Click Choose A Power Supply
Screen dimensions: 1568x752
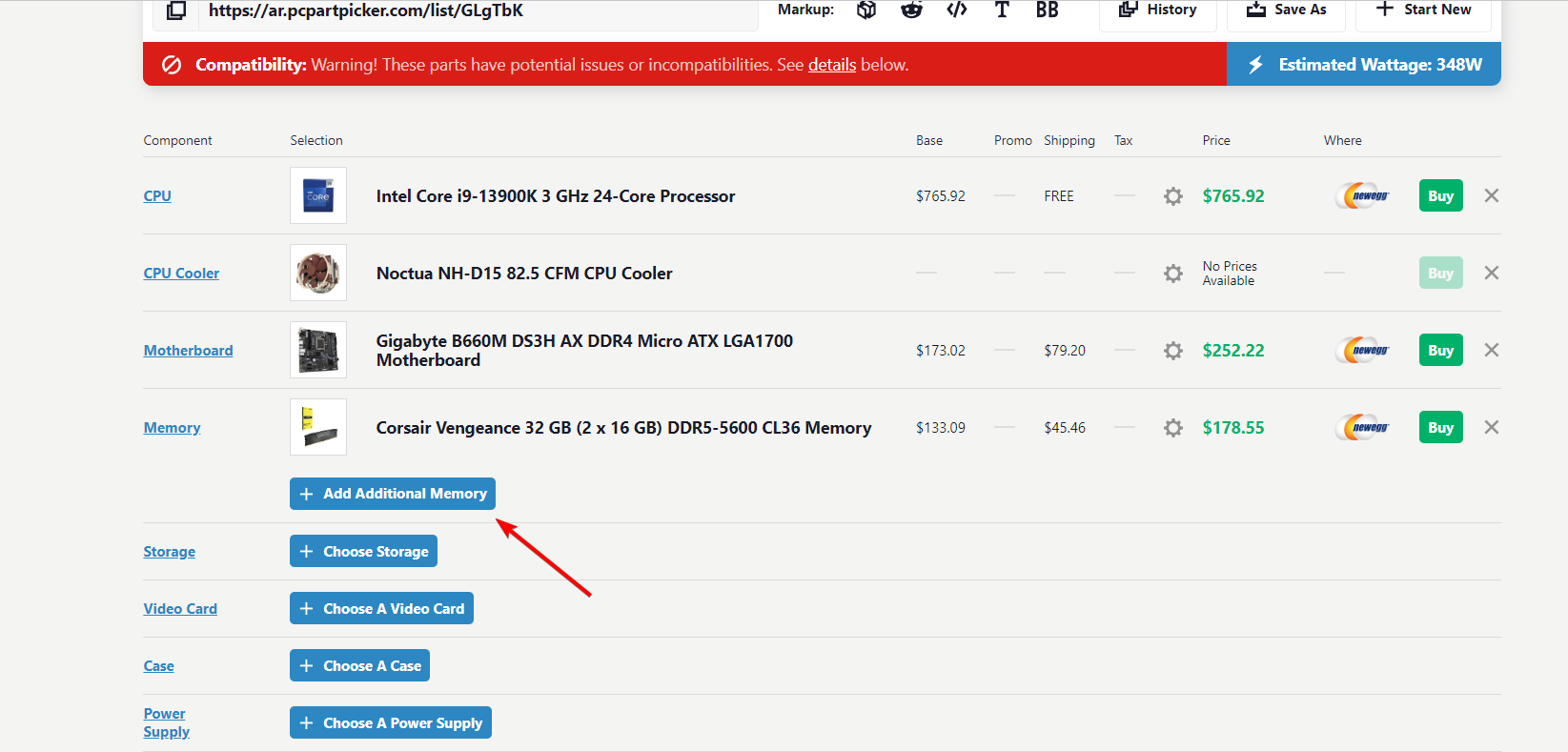[x=391, y=722]
